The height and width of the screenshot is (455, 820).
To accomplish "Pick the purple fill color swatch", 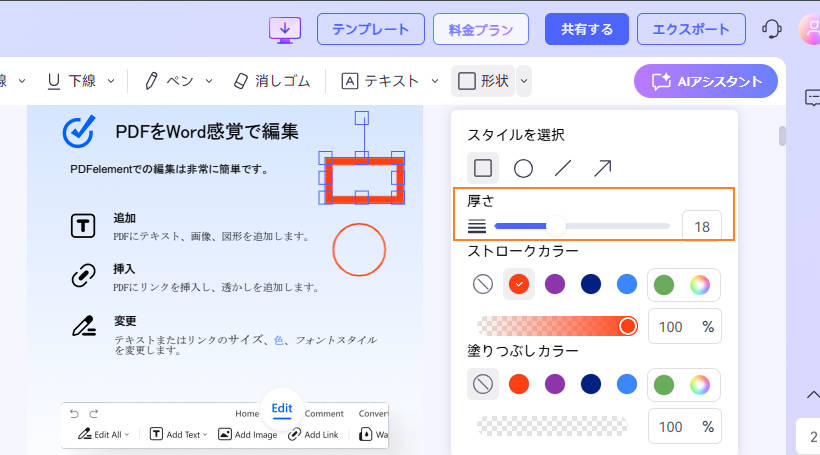I will point(555,384).
